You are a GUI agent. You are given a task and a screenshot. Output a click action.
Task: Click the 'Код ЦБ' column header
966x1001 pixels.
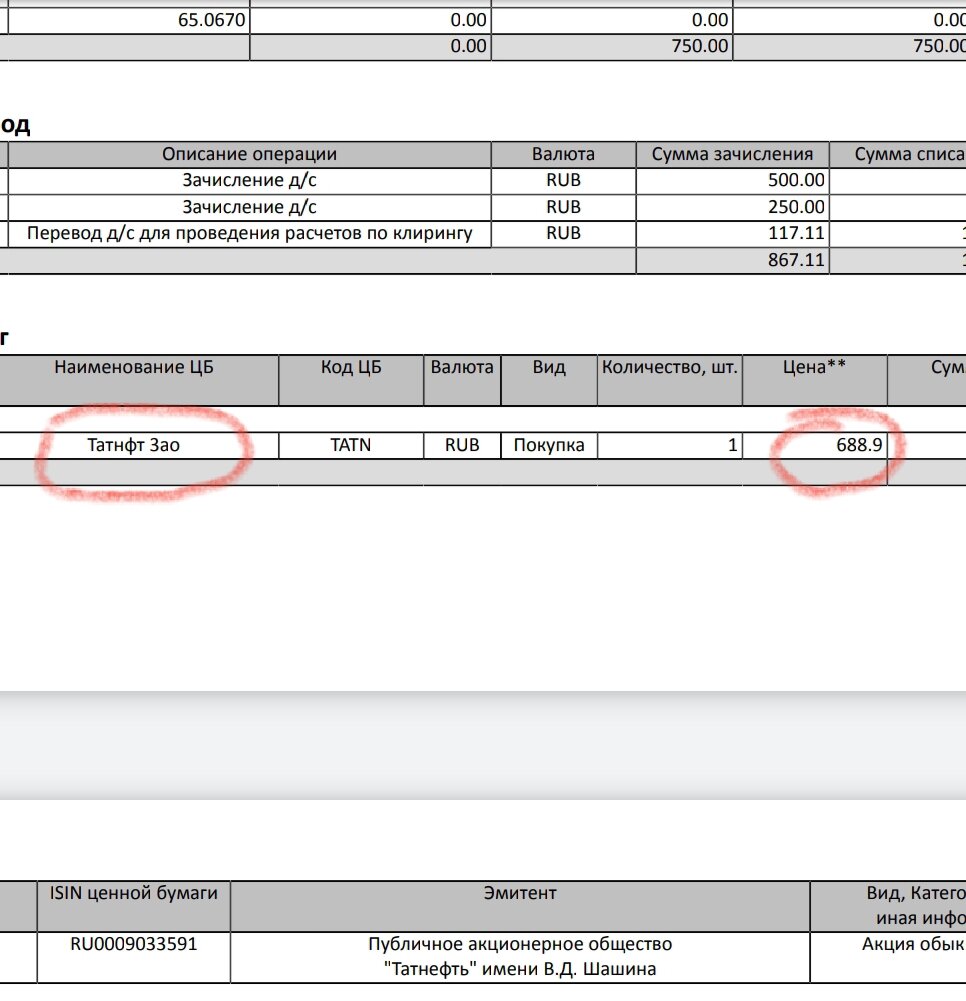(351, 380)
